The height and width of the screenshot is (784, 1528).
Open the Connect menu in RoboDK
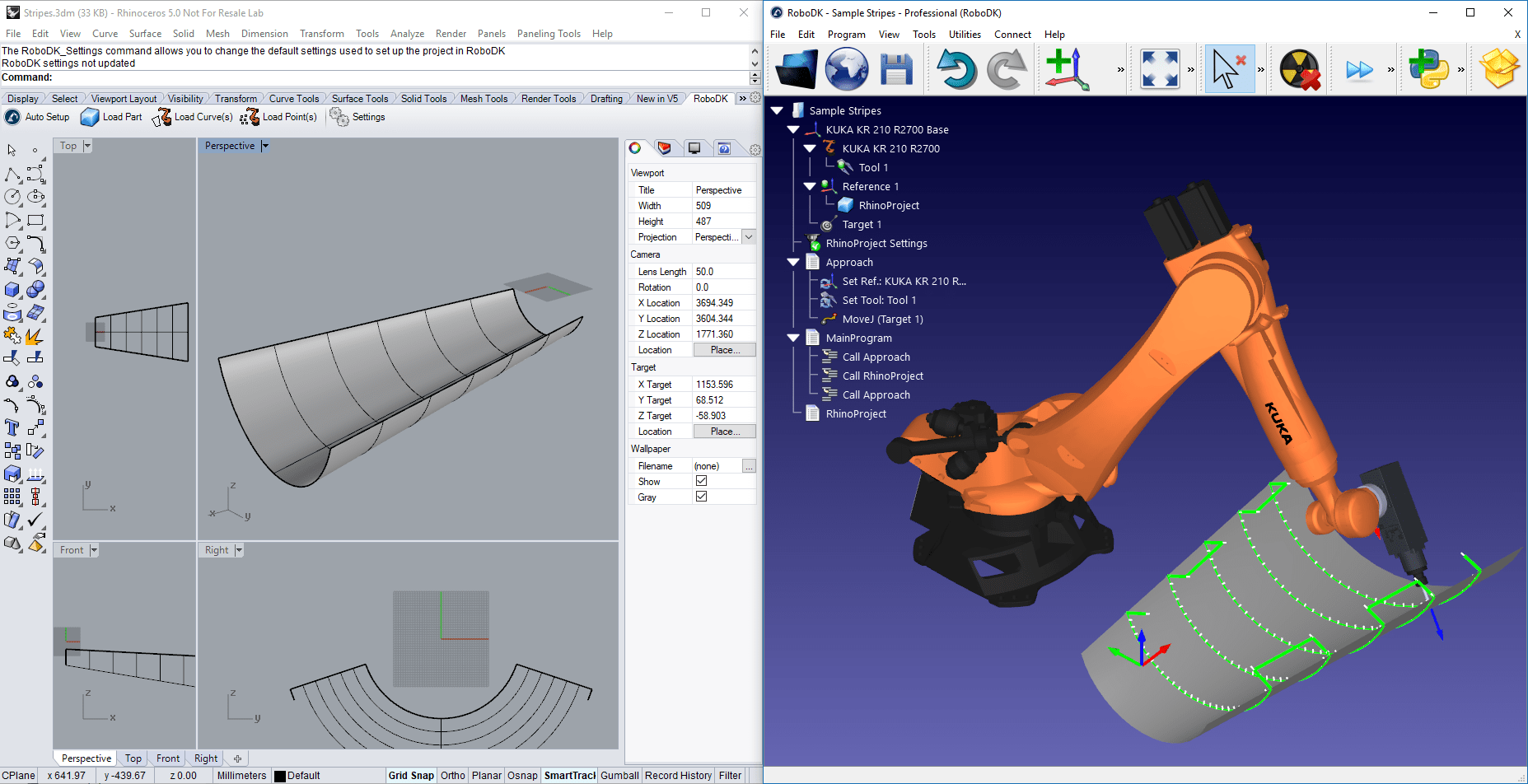(1012, 34)
